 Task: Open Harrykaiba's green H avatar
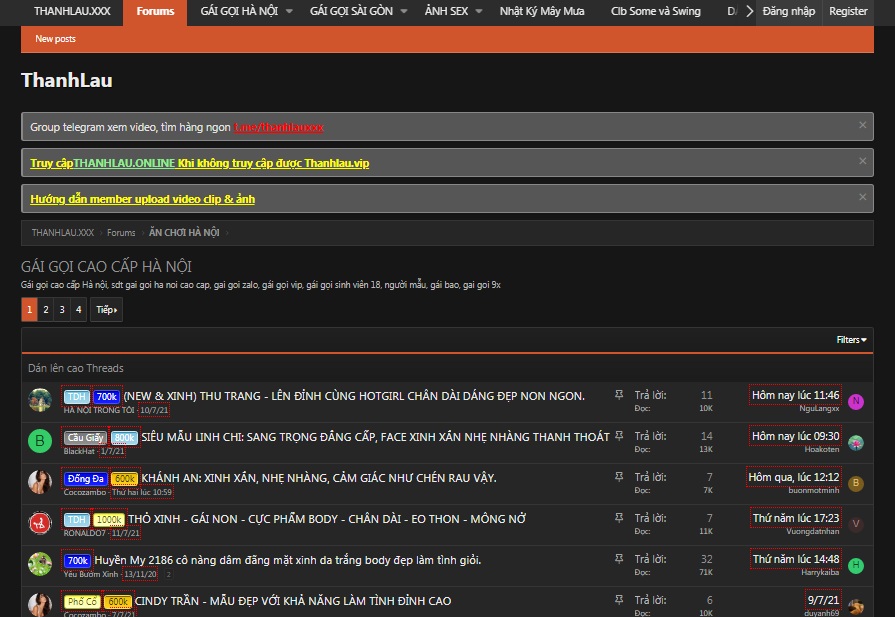click(x=856, y=566)
